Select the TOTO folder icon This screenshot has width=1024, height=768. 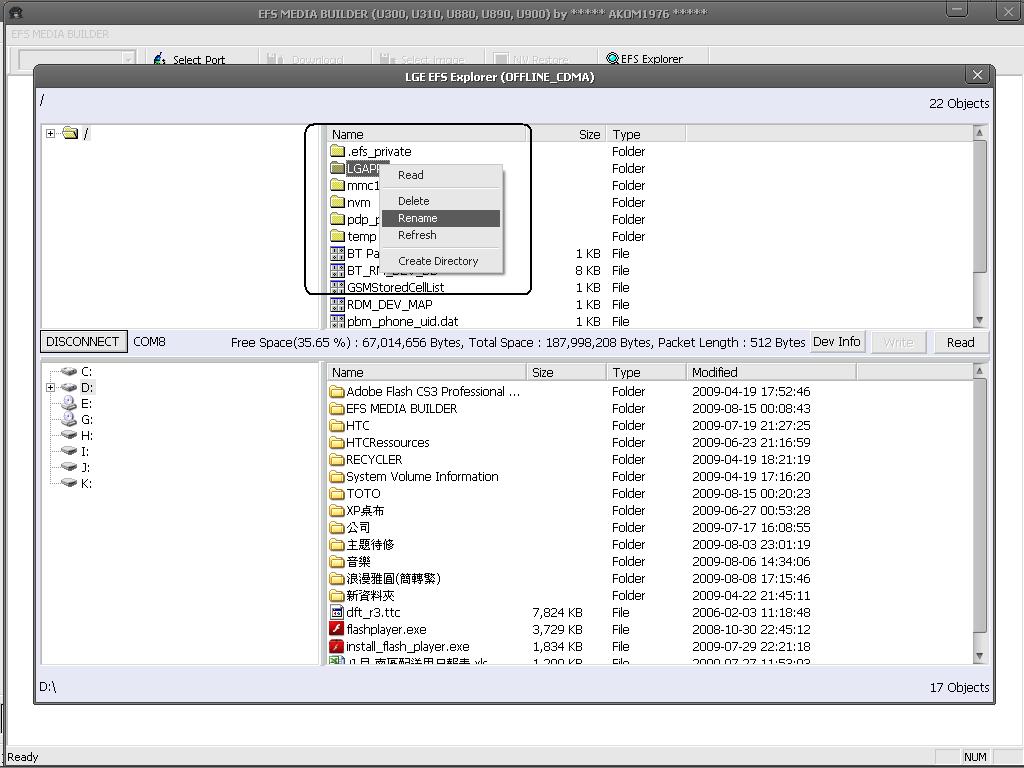point(336,494)
